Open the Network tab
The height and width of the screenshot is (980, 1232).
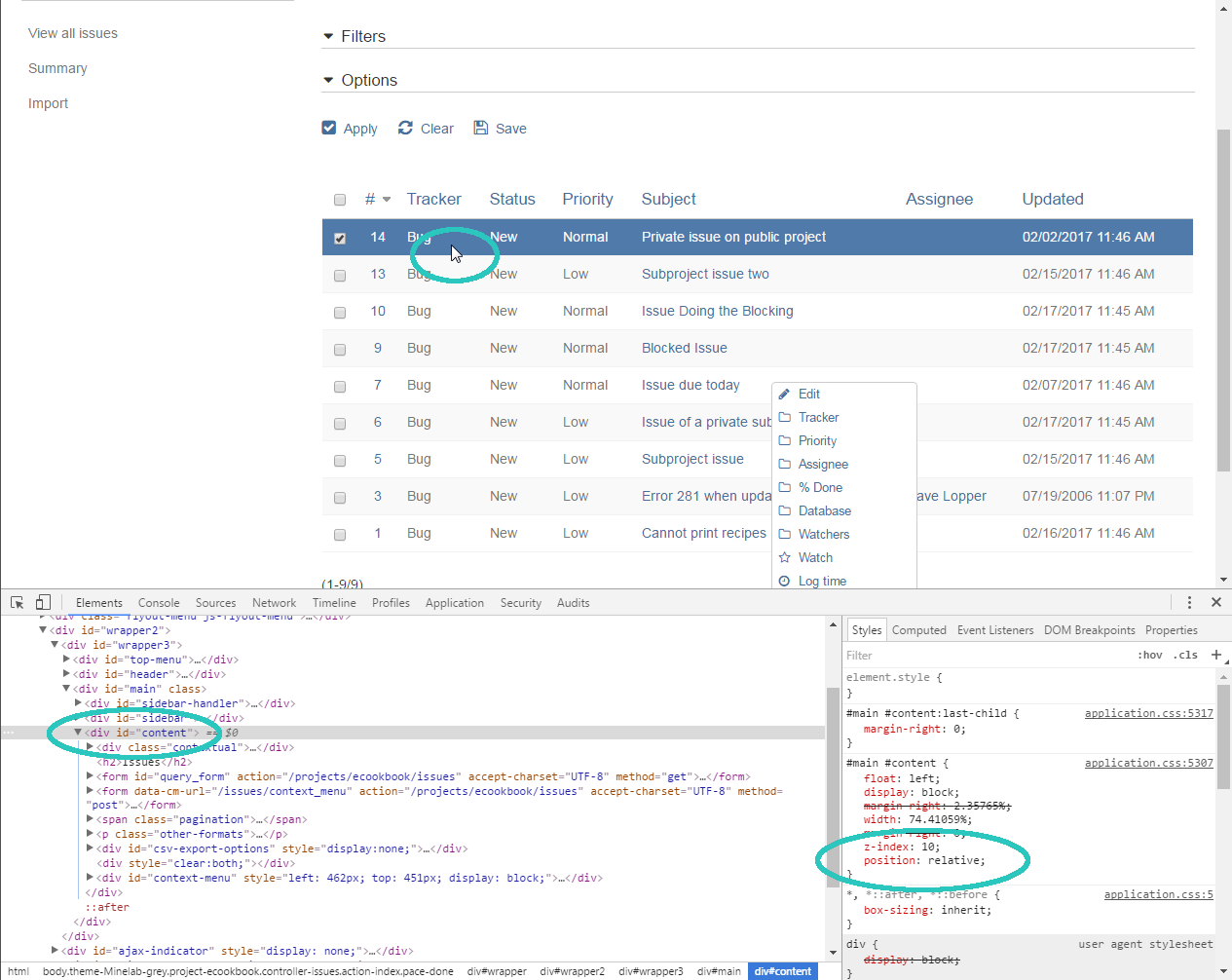274,603
